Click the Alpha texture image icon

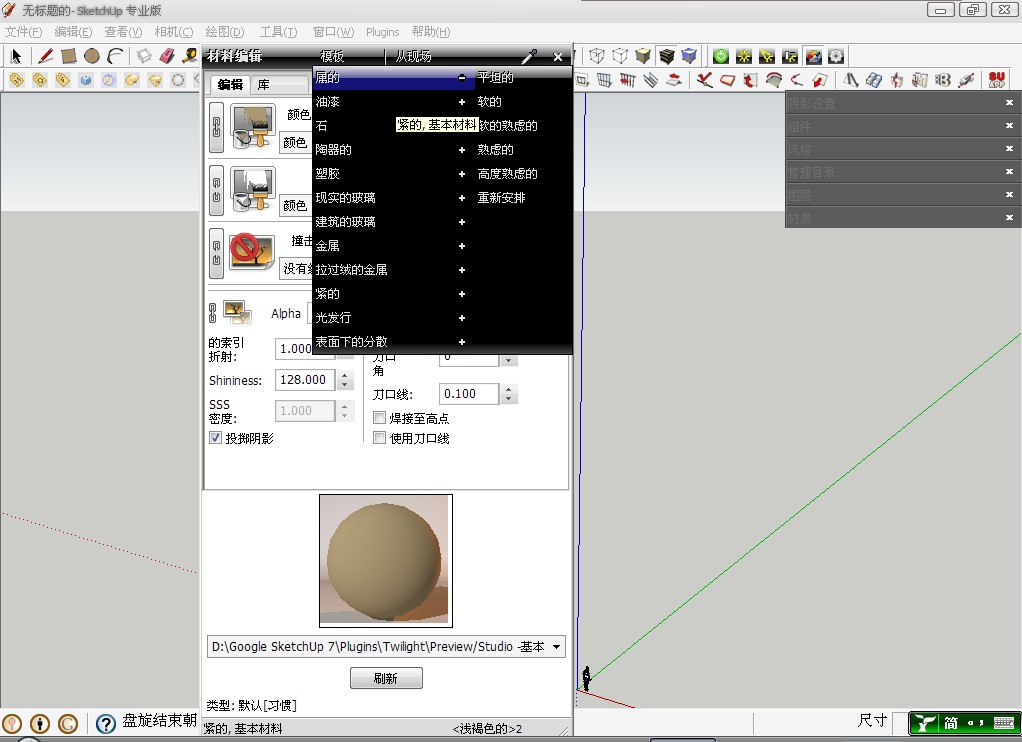[237, 313]
